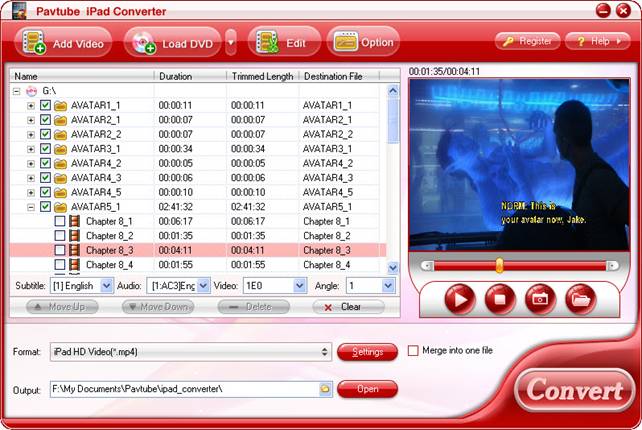Open the Subtitle language dropdown
Image resolution: width=642 pixels, height=430 pixels.
(x=107, y=285)
